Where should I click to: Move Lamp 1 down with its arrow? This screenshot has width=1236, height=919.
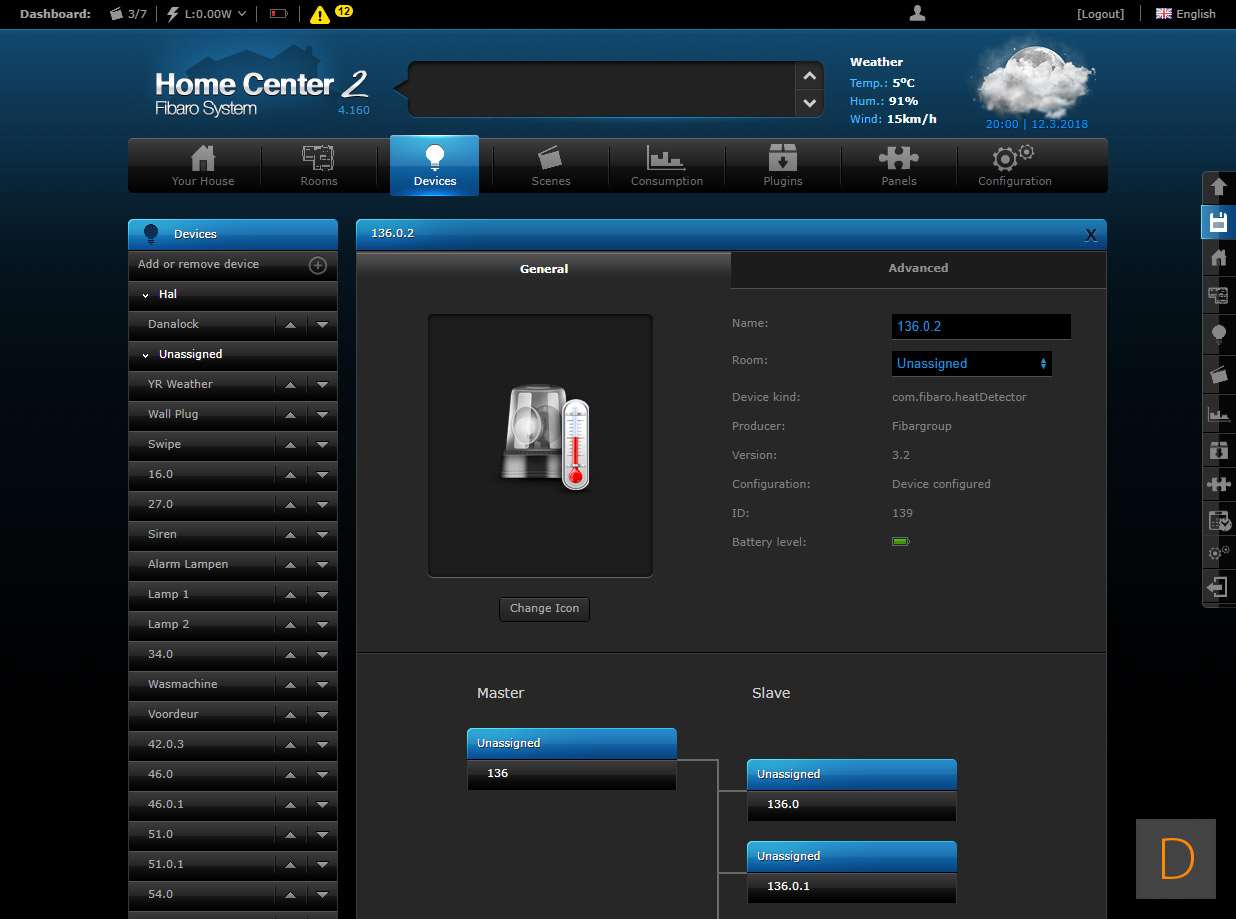point(322,595)
